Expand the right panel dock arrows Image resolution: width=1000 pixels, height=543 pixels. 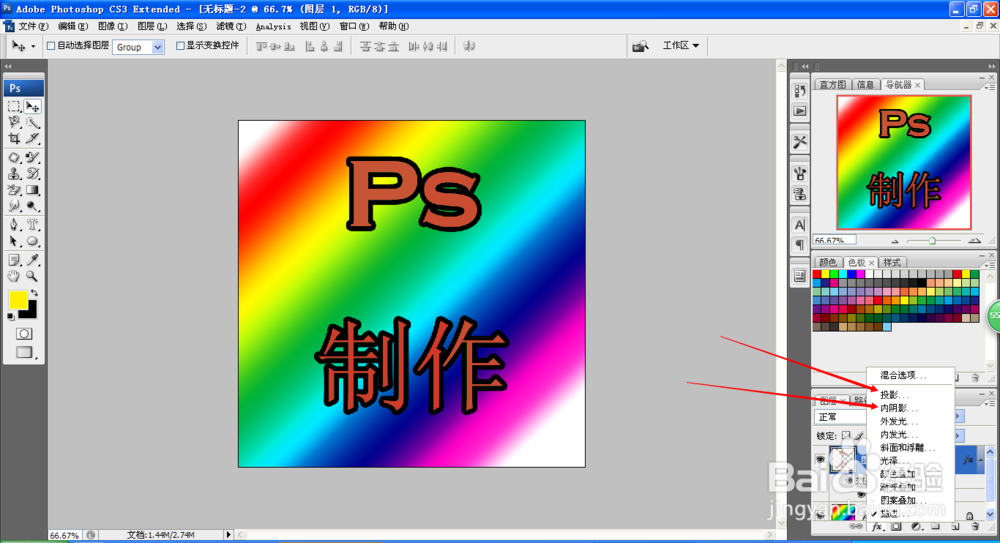point(992,66)
